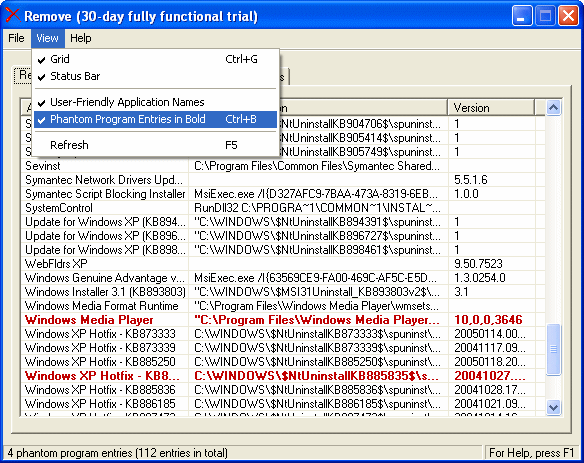
Task: Select Update for Windows XP KB894391 command
Action: coord(317,222)
